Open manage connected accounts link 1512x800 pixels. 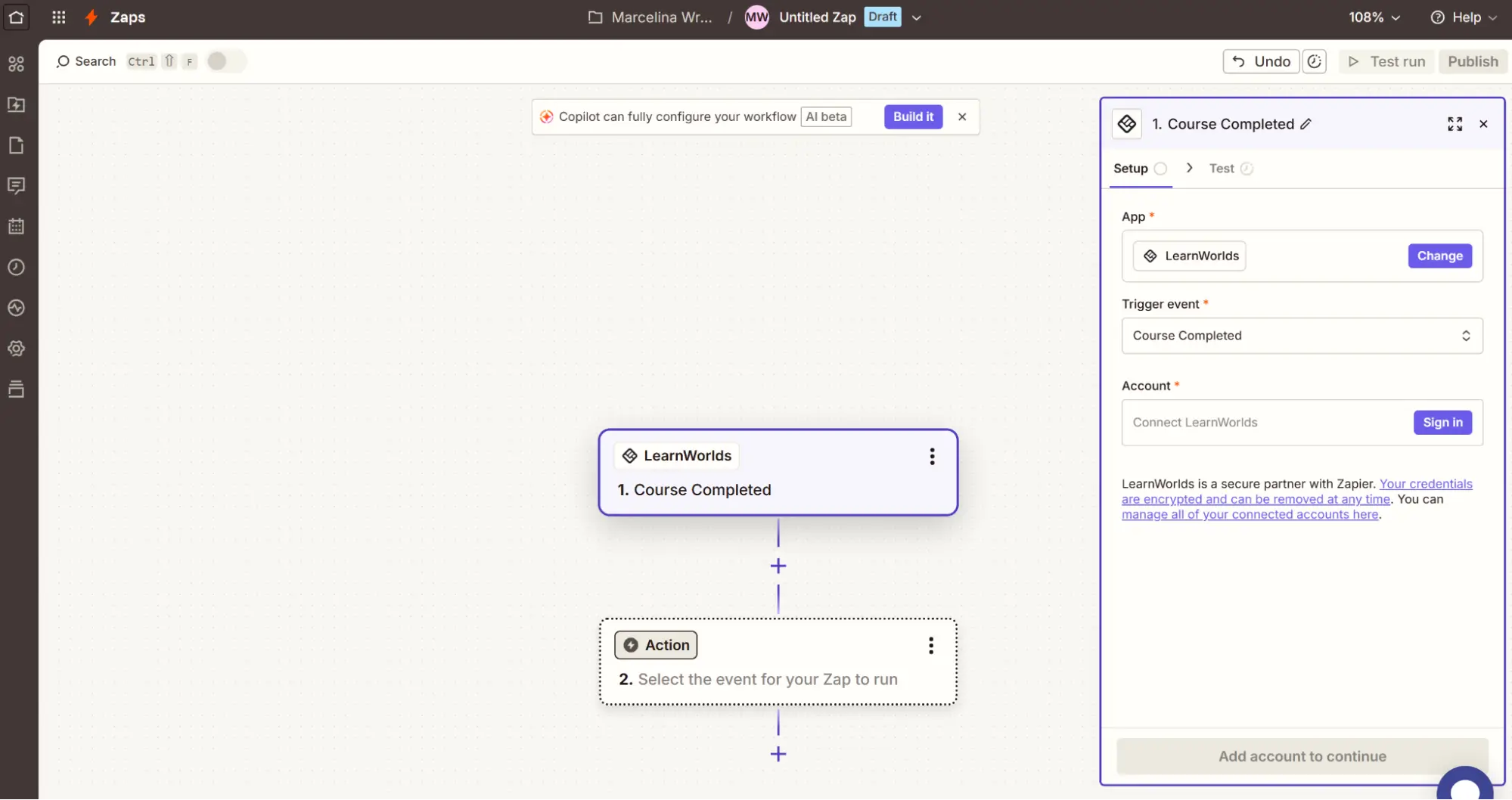(x=1250, y=514)
